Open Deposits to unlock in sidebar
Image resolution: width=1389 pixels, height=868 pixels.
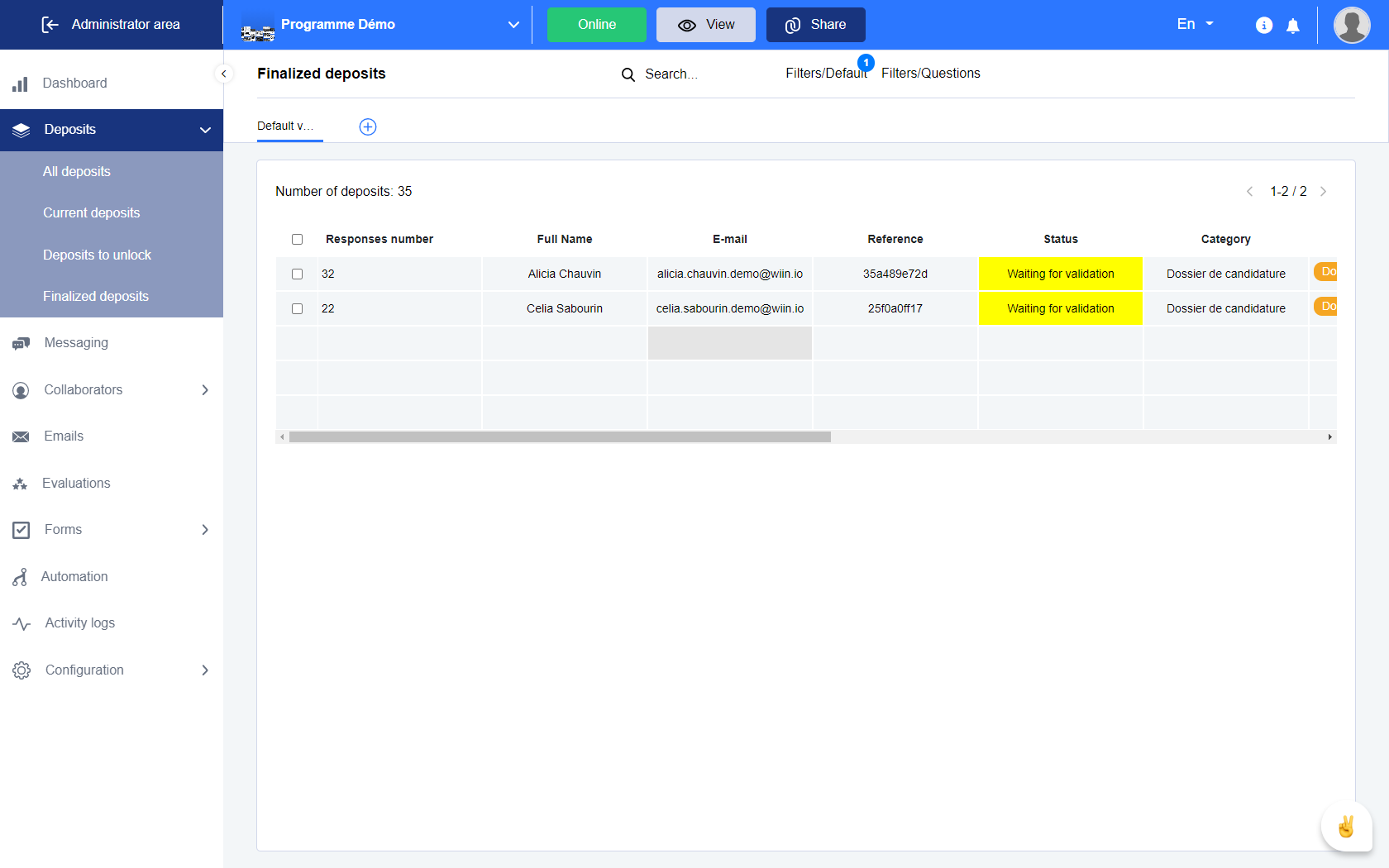coord(97,255)
